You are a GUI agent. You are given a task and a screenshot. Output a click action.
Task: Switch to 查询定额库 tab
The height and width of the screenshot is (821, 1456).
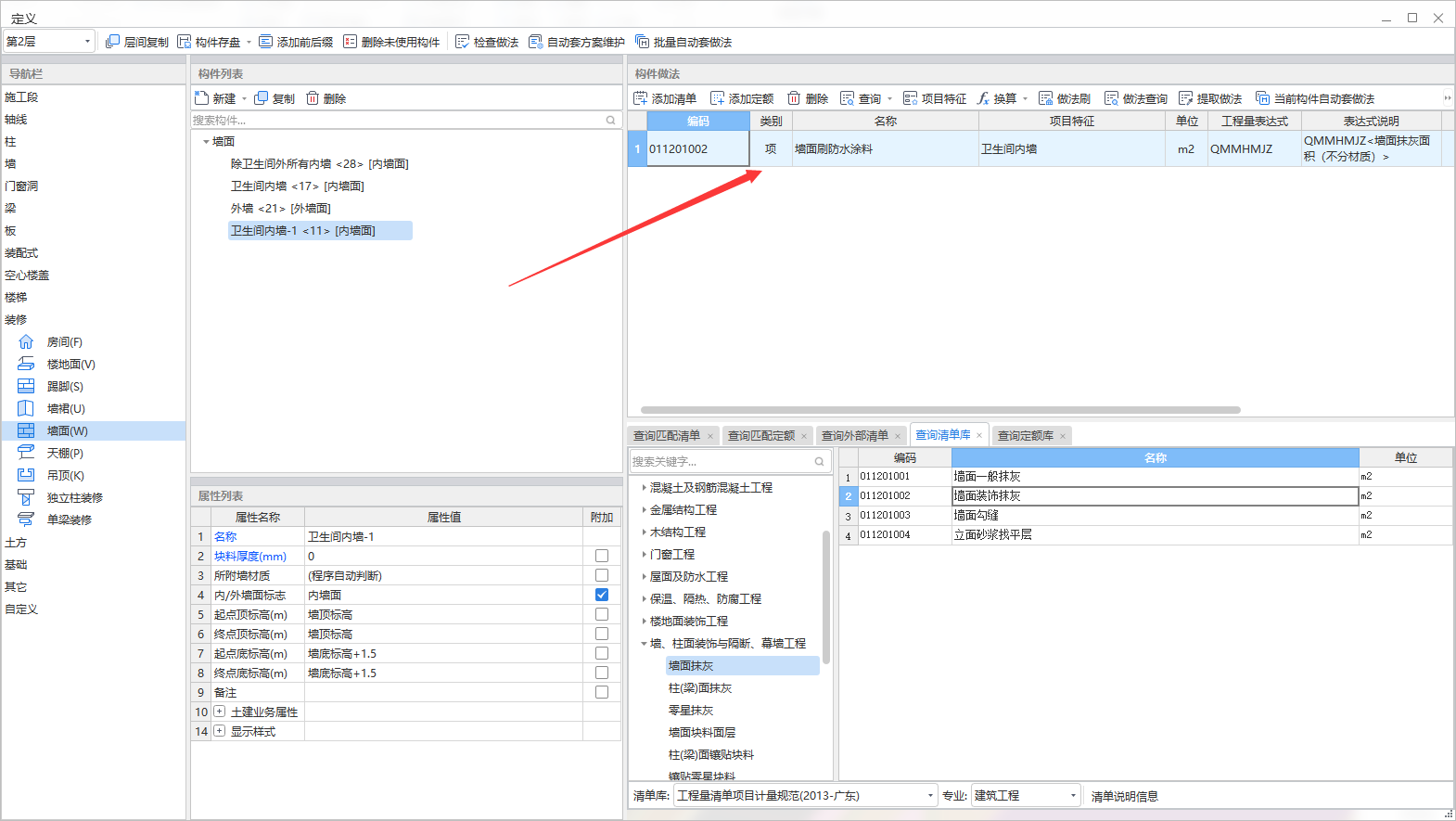(1026, 435)
